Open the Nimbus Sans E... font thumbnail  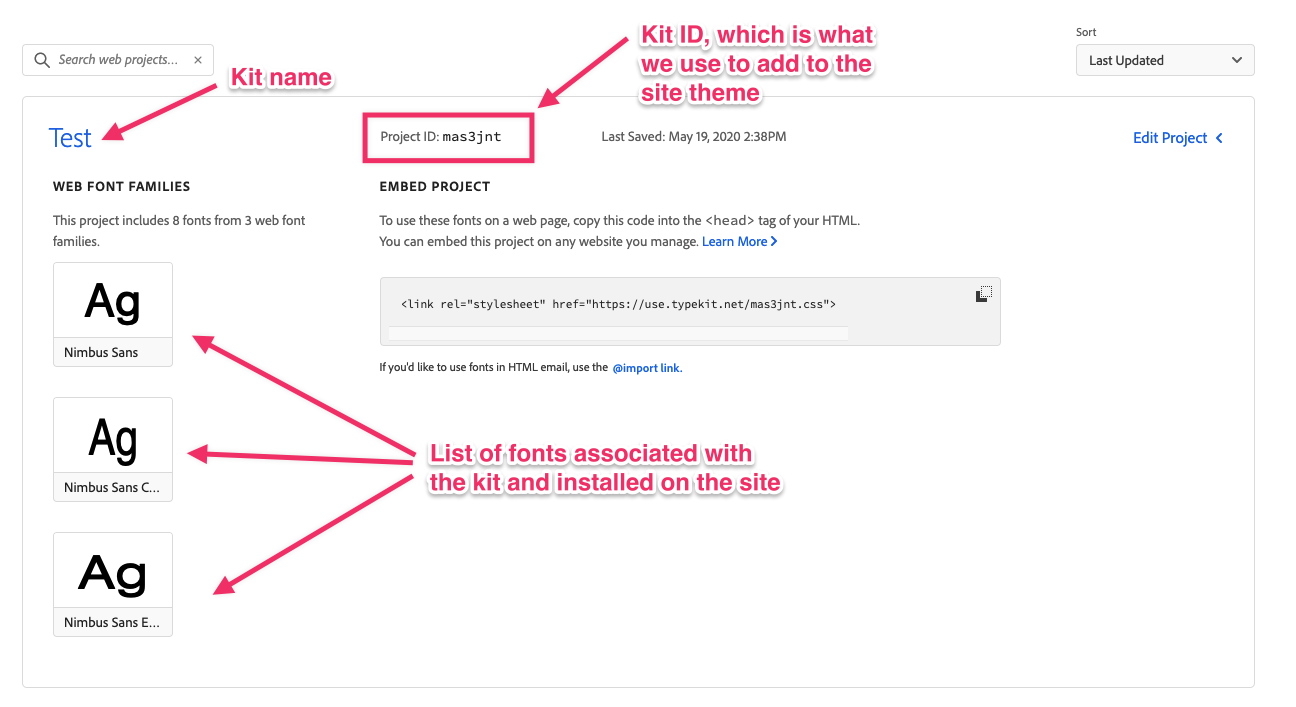click(x=113, y=584)
